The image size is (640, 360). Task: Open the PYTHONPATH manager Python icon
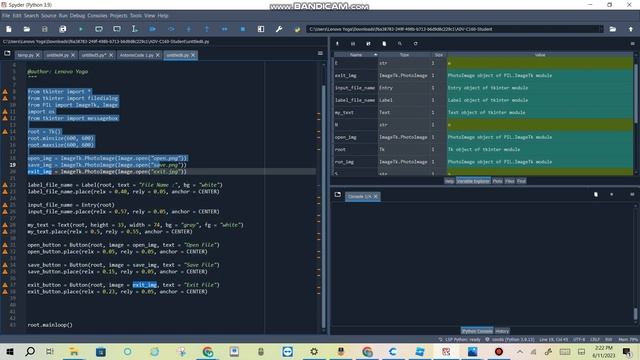(x=297, y=29)
